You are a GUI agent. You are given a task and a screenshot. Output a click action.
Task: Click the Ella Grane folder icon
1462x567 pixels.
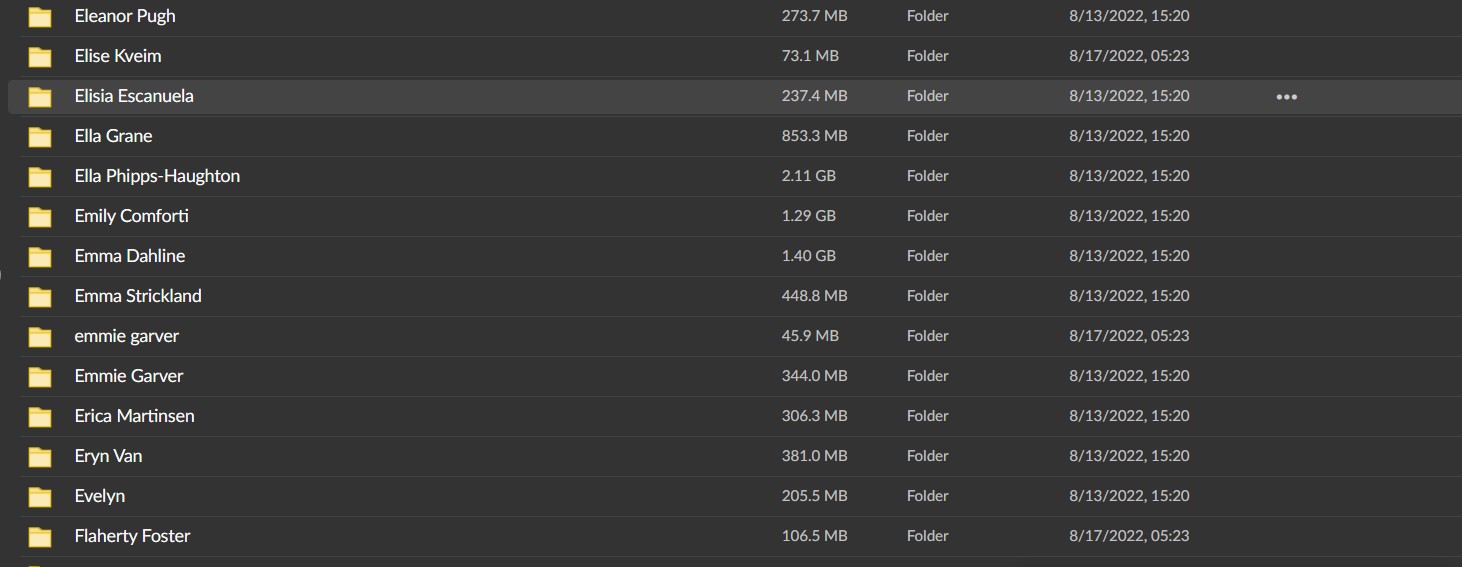pyautogui.click(x=40, y=137)
